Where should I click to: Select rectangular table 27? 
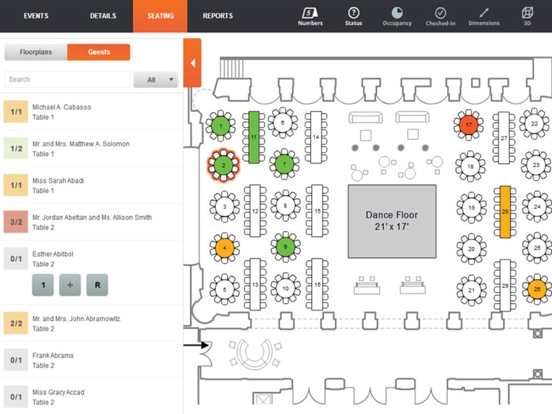click(504, 138)
